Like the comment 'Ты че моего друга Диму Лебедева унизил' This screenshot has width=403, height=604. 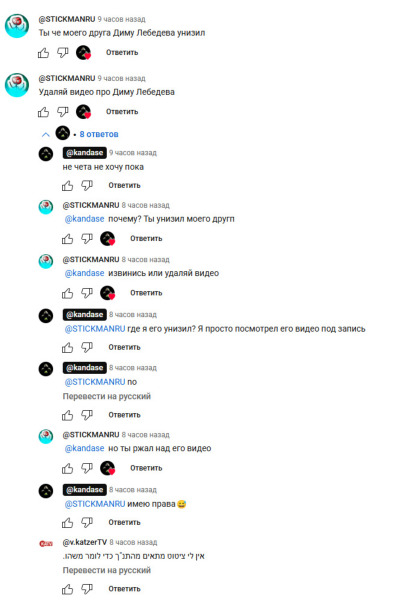(43, 53)
